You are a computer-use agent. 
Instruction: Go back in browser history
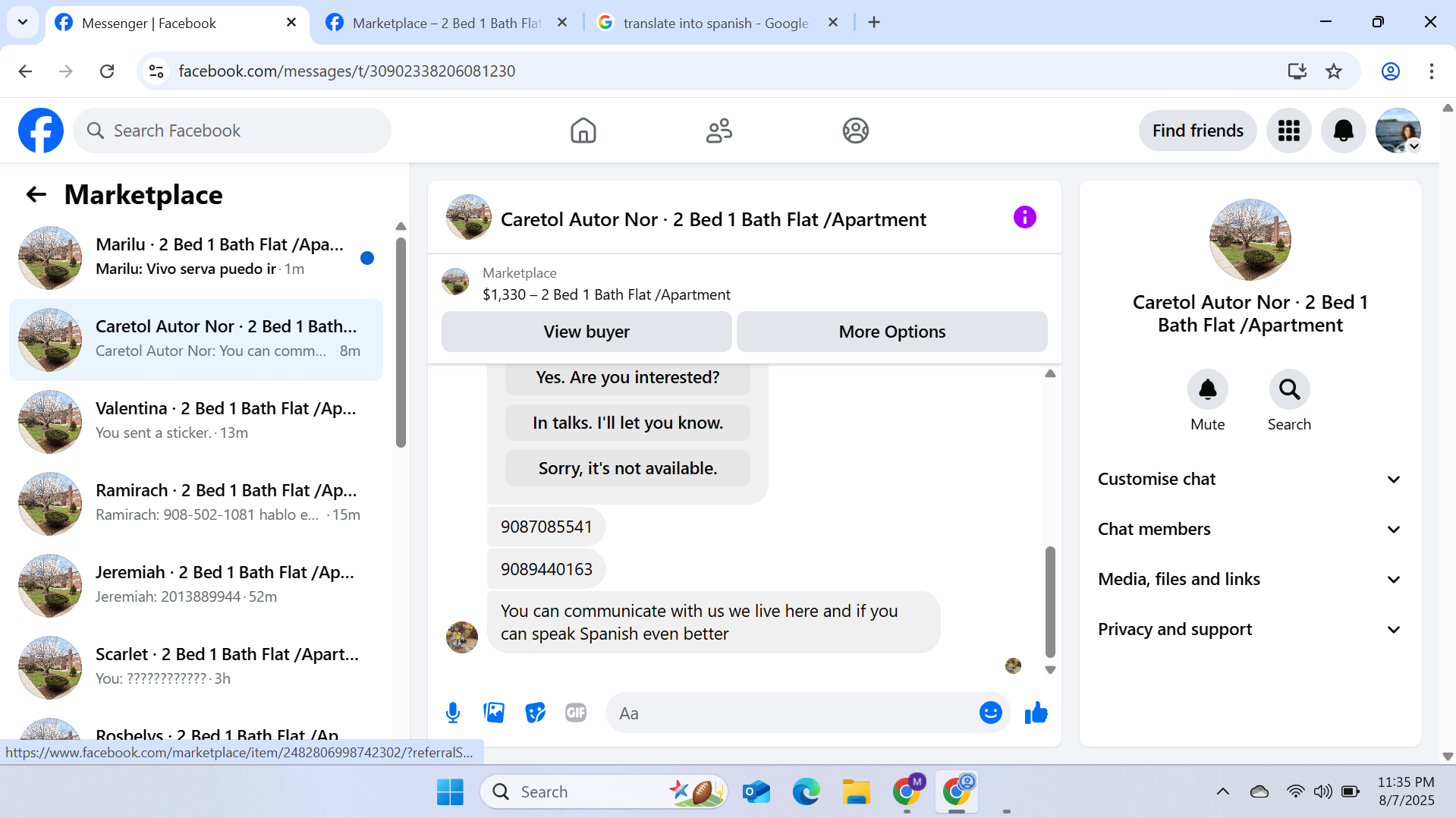coord(25,71)
